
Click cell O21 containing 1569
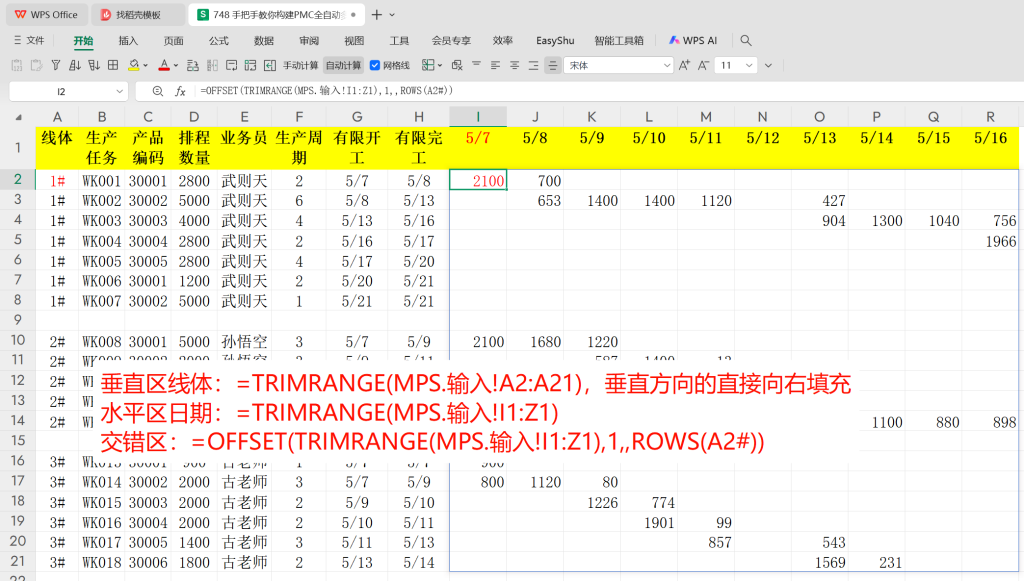click(820, 562)
